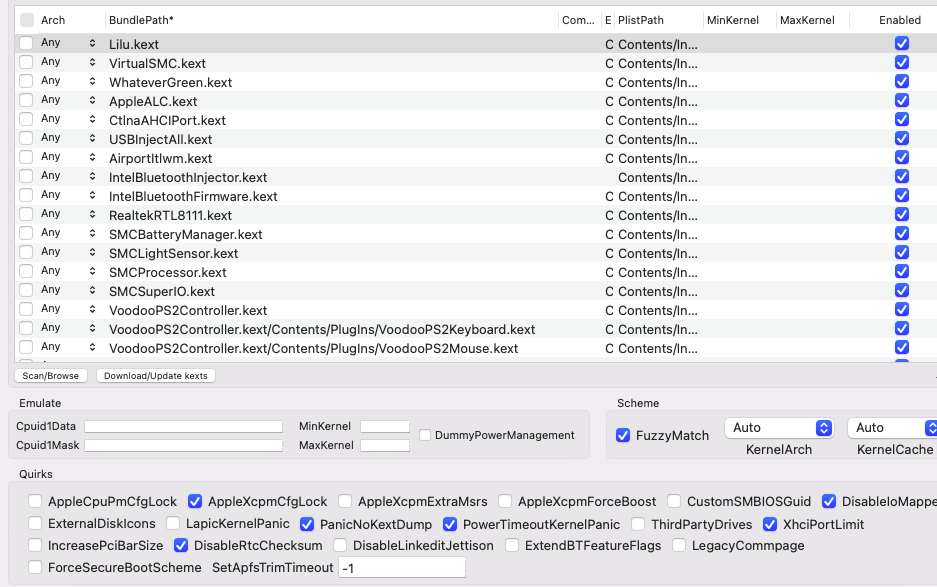Check the header select-all checkbox

coord(27,20)
